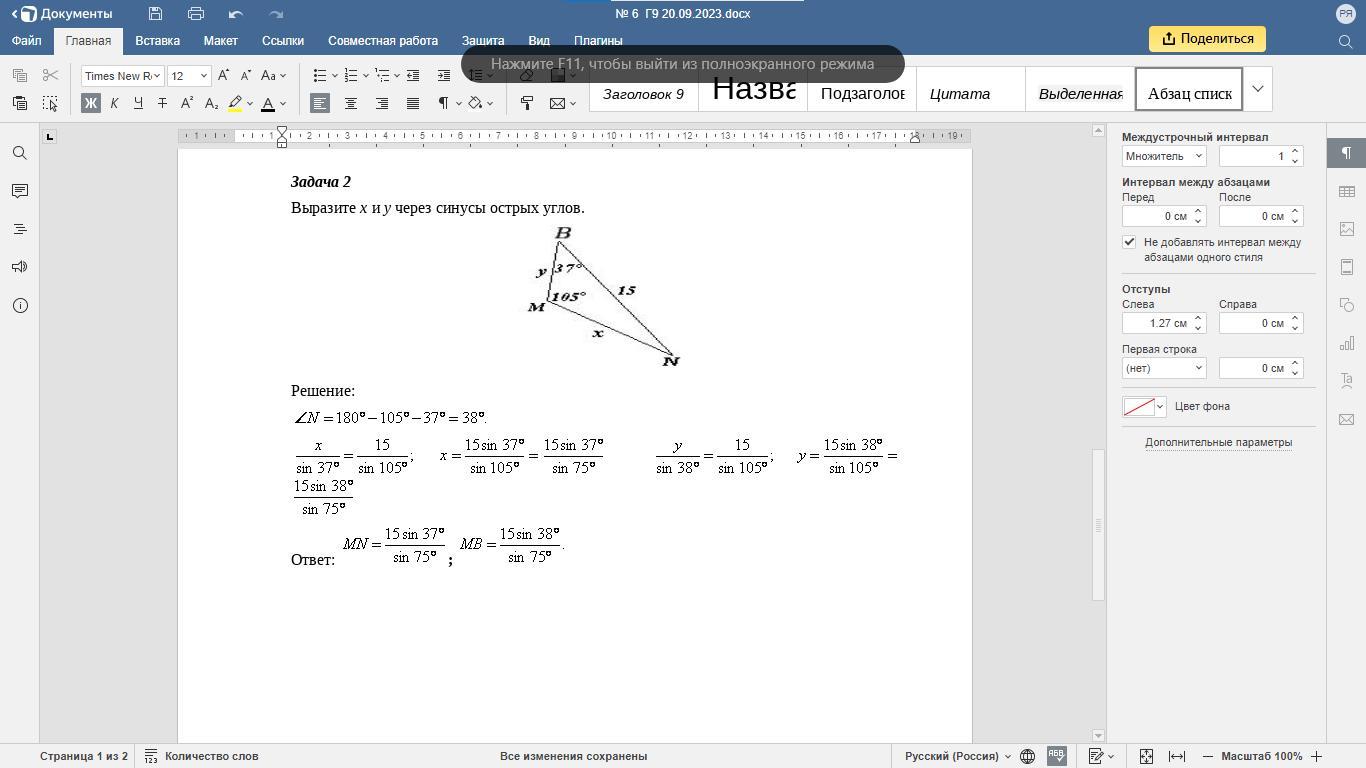Image resolution: width=1366 pixels, height=768 pixels.
Task: Click the copy style paint roller icon
Action: click(527, 103)
